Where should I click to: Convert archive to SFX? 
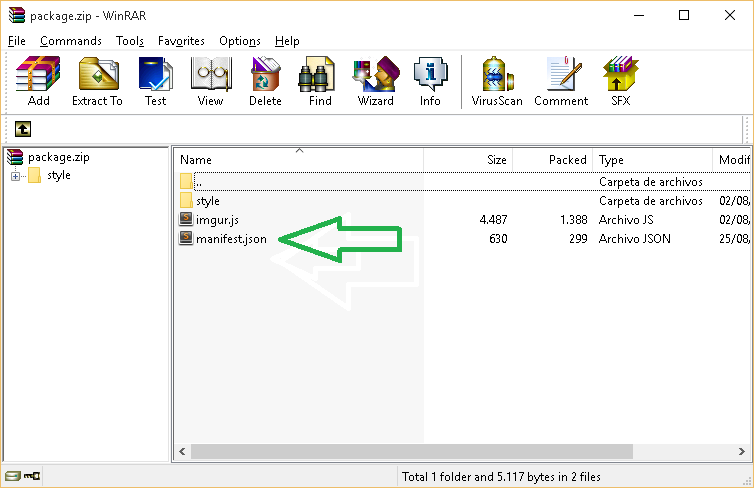[x=620, y=81]
